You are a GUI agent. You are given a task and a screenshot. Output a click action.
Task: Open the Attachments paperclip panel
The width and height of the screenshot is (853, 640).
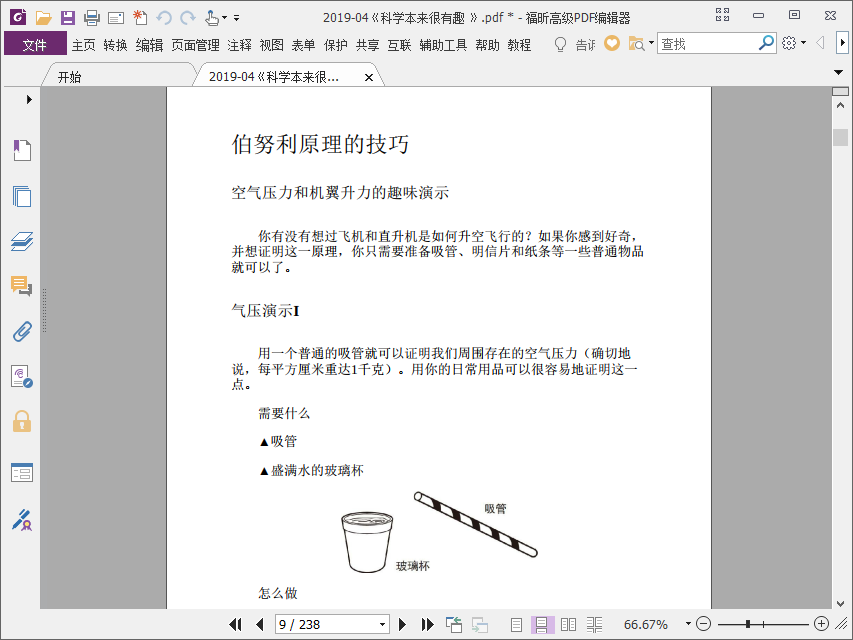coord(22,331)
